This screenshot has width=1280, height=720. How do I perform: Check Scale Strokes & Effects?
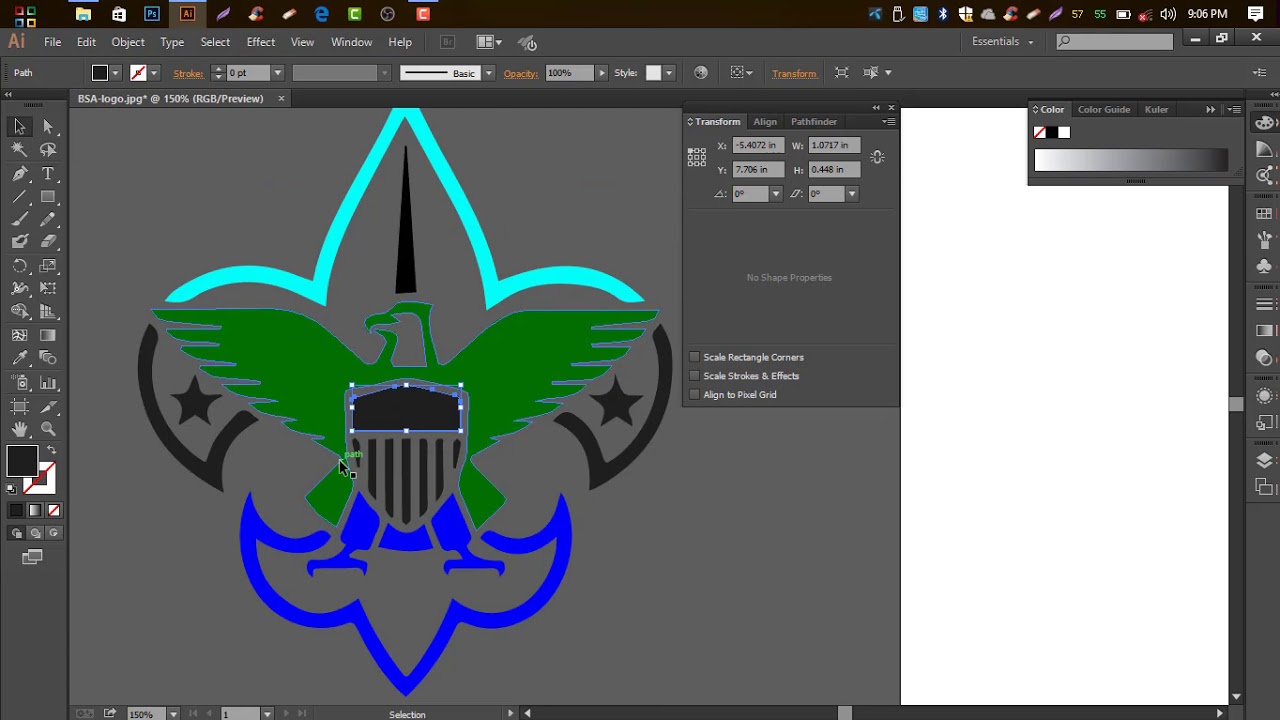tap(695, 376)
